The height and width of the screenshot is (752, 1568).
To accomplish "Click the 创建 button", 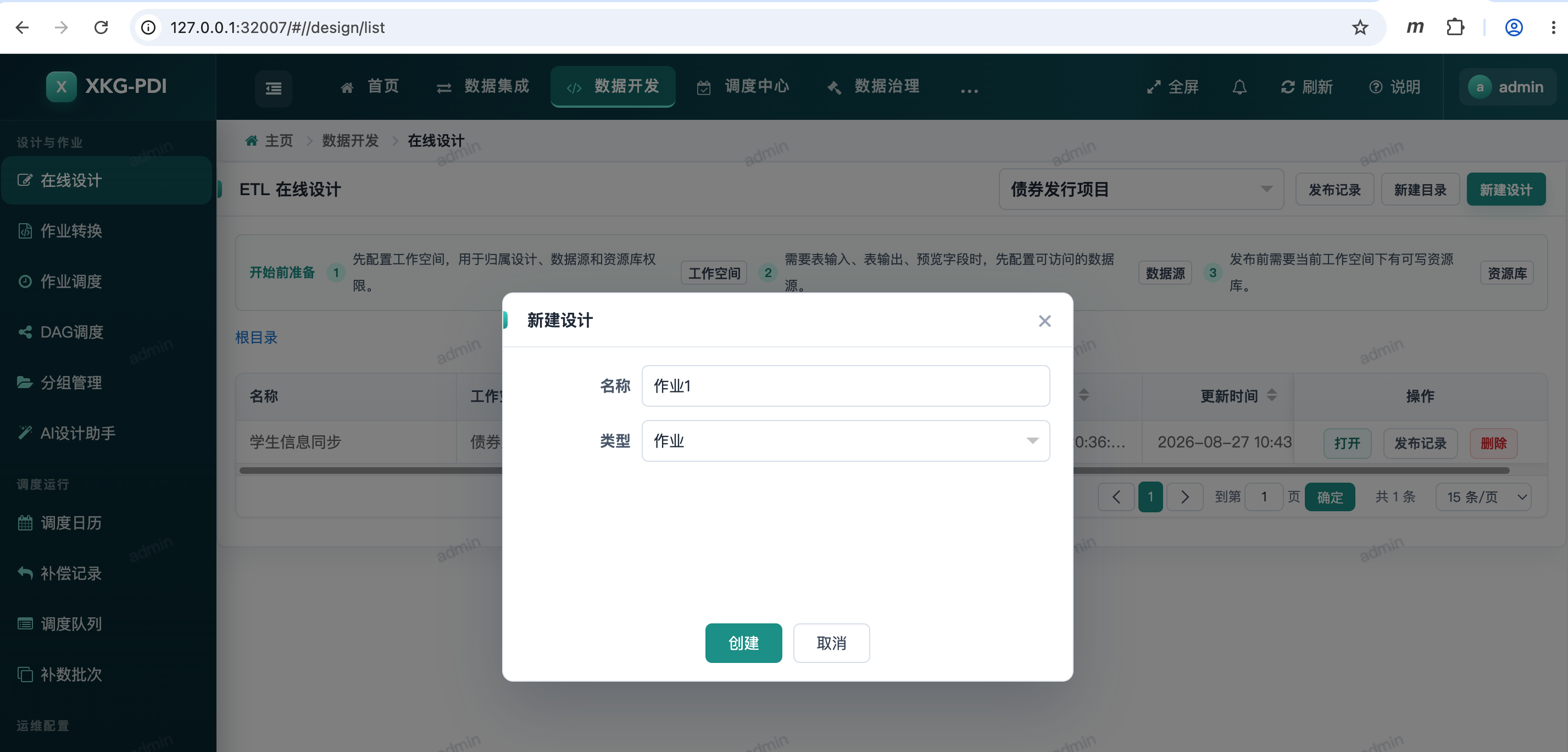I will pos(743,643).
